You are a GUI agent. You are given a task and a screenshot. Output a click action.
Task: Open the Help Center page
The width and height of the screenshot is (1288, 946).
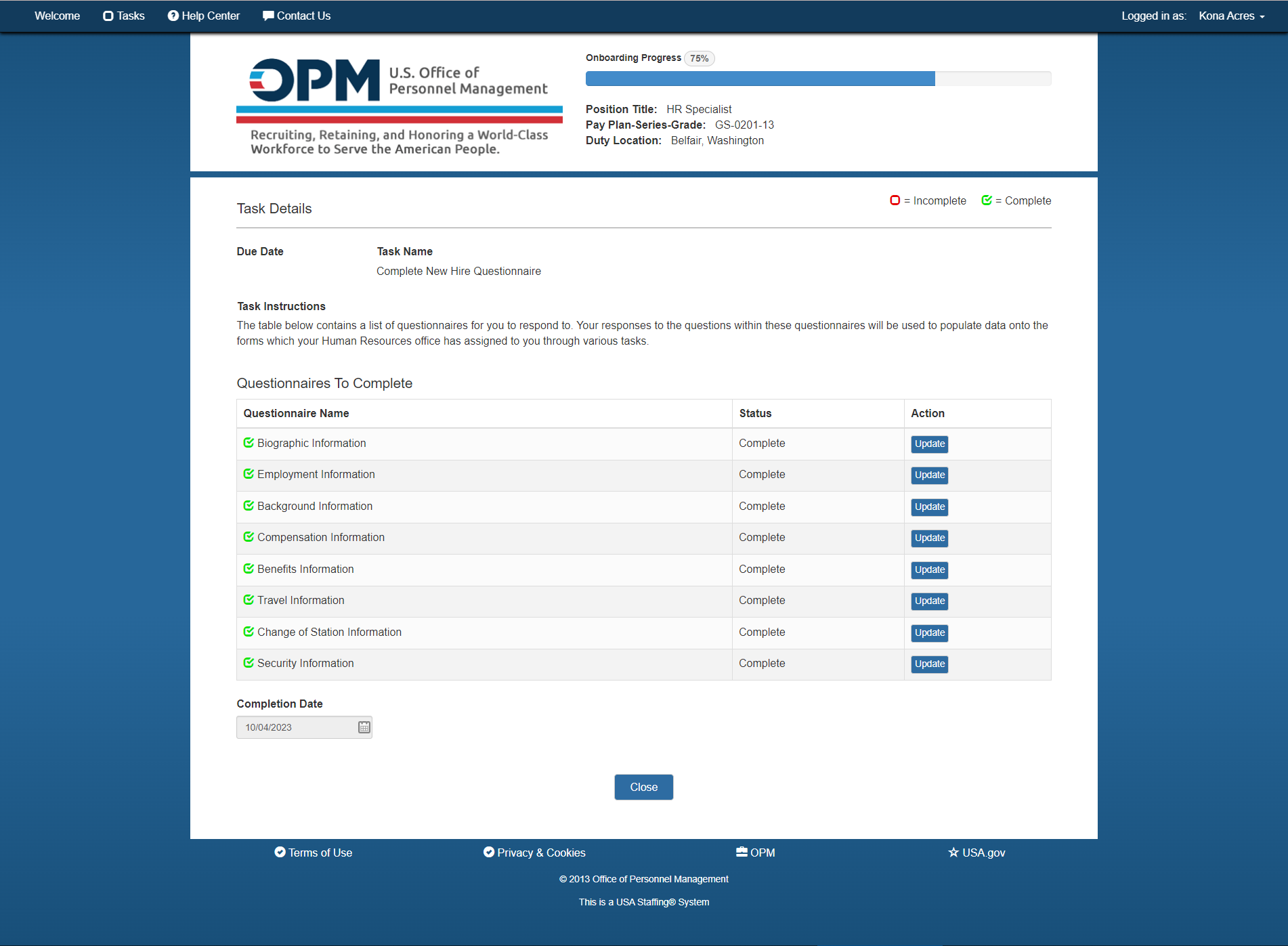point(204,16)
